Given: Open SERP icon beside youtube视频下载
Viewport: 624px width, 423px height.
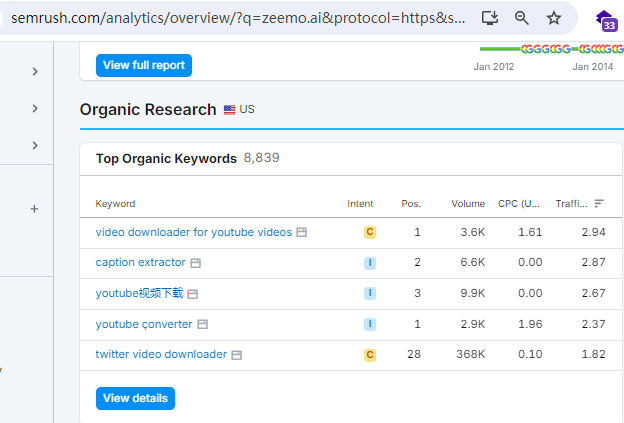Looking at the screenshot, I should click(x=193, y=294).
